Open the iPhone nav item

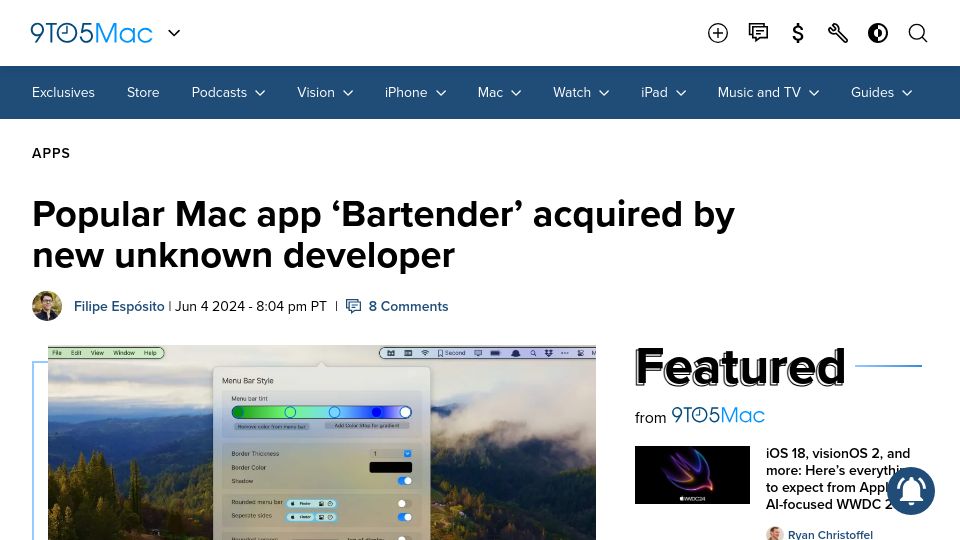tap(406, 92)
